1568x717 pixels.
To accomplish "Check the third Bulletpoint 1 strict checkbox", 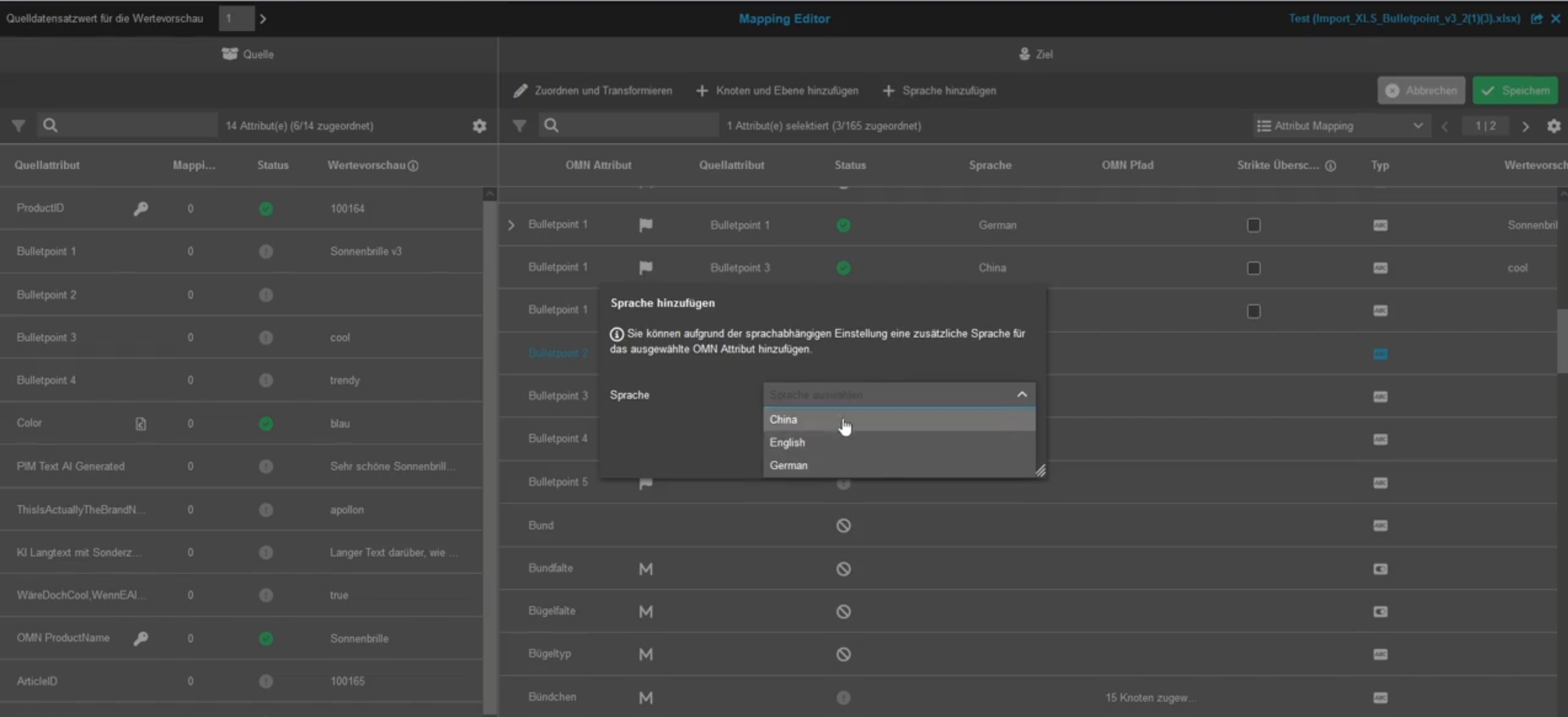I will (1253, 311).
